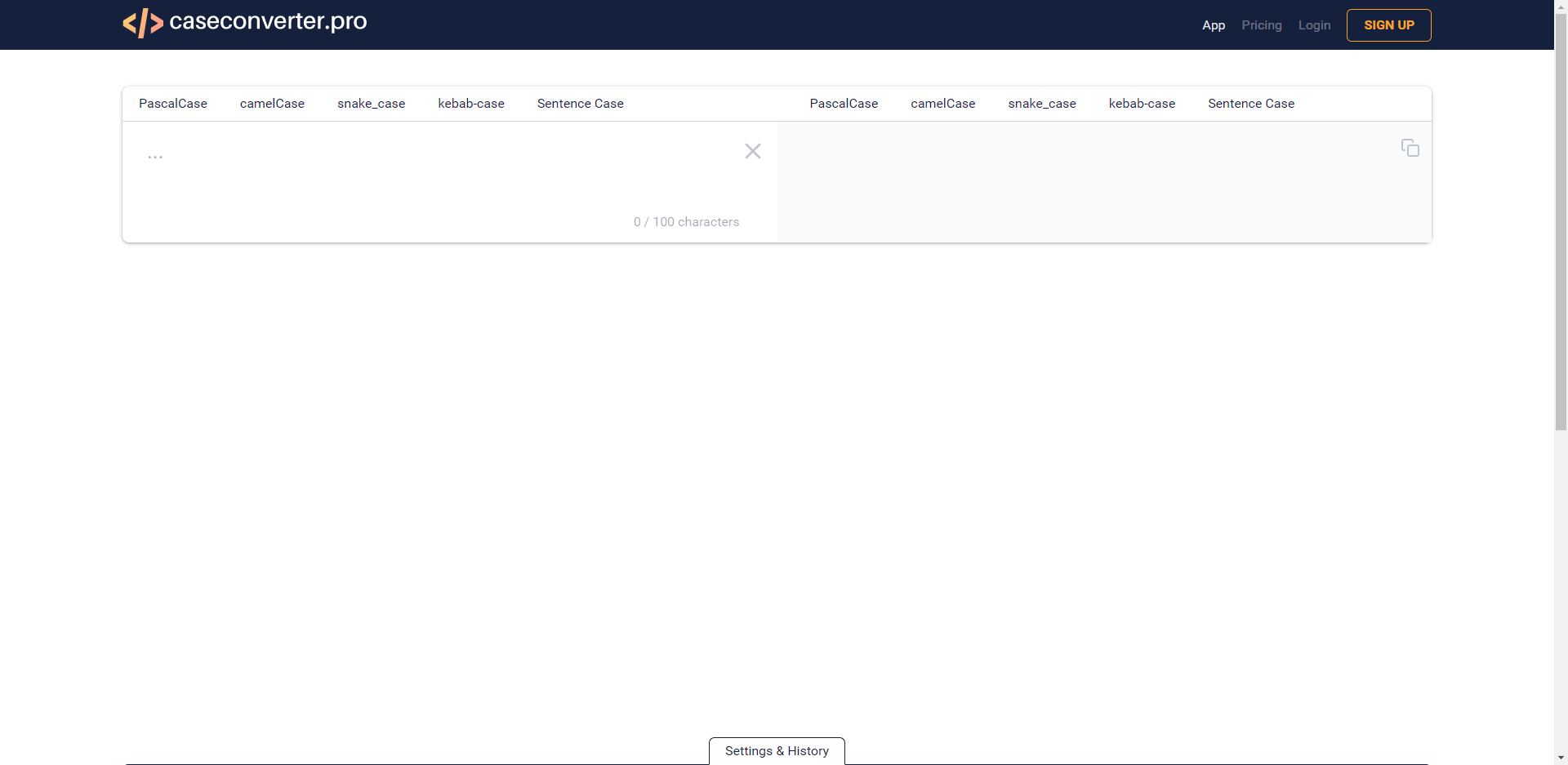Image resolution: width=1568 pixels, height=765 pixels.
Task: Choose output kebab-case tab on right panel
Action: click(1142, 104)
